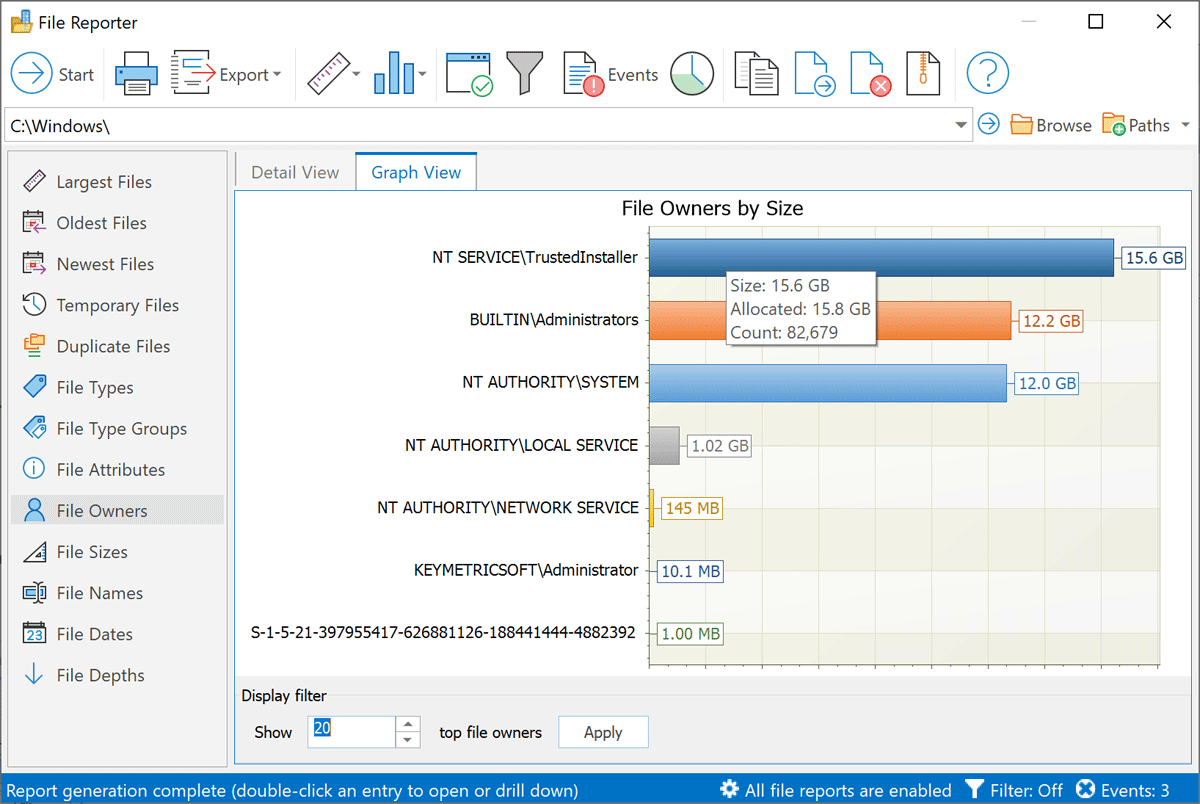Viewport: 1200px width, 804px height.
Task: Start the report with the Start arrow icon
Action: 32,74
